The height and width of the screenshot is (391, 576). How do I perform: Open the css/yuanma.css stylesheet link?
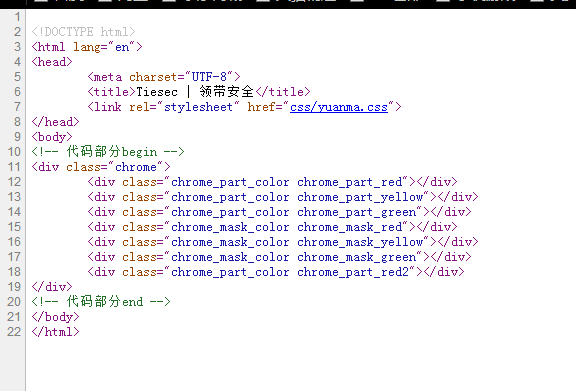point(339,107)
